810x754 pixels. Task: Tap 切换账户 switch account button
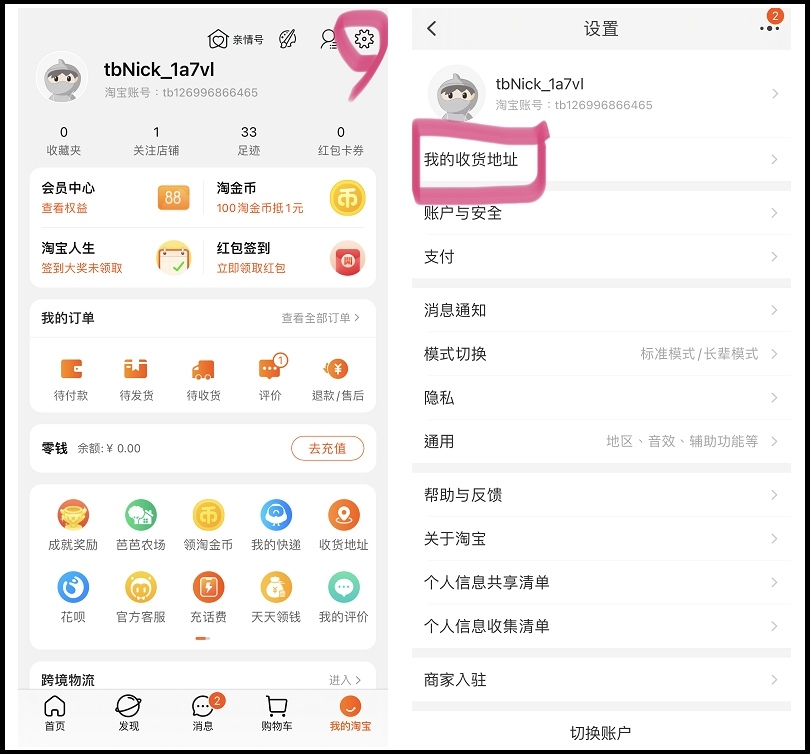click(x=600, y=732)
